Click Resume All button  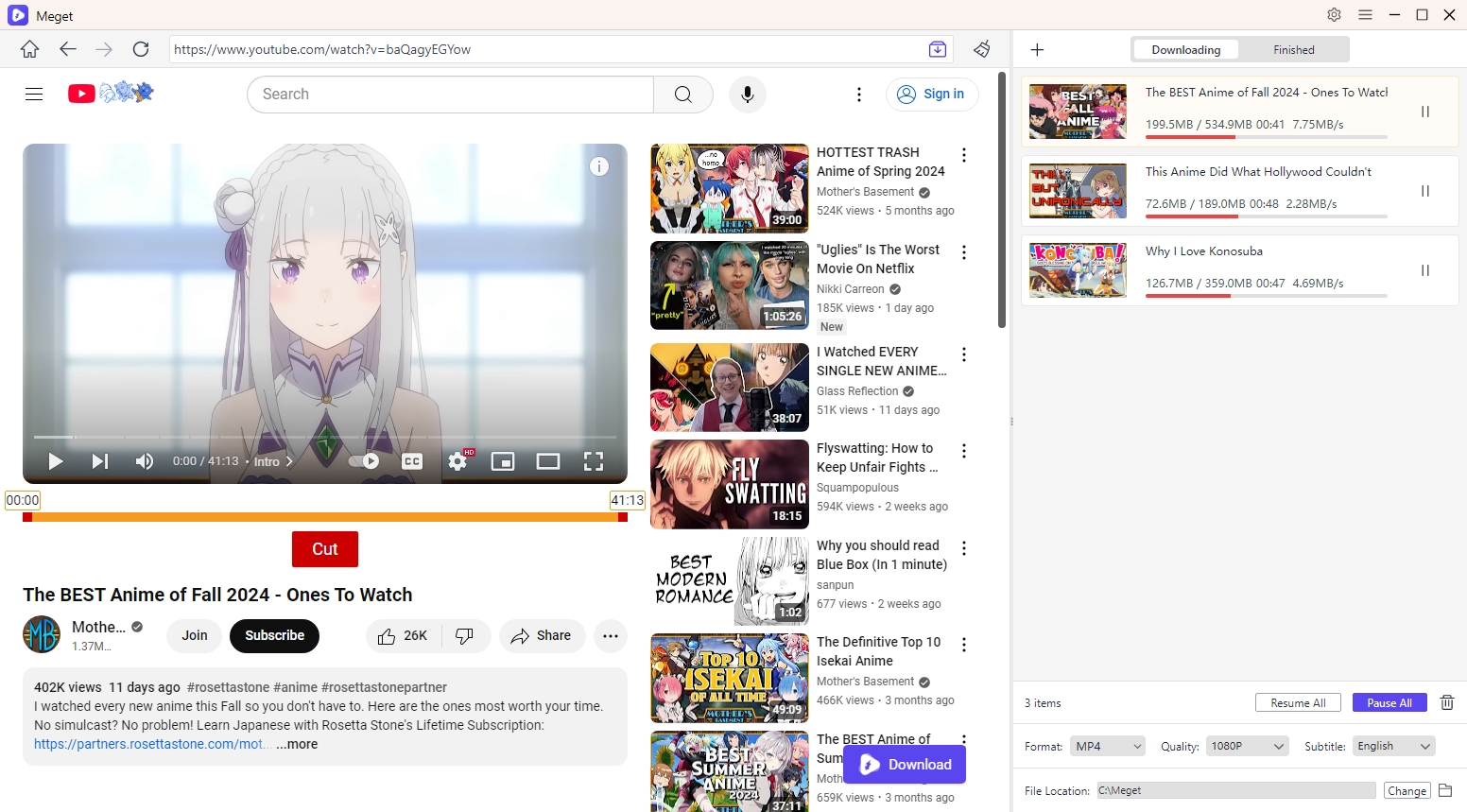[1298, 702]
